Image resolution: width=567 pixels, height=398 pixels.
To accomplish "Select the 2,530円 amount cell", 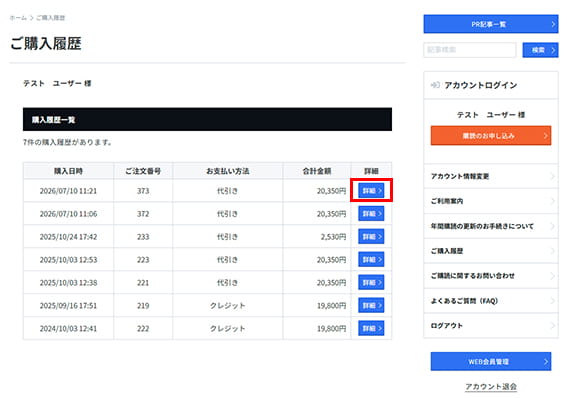I will (x=317, y=237).
